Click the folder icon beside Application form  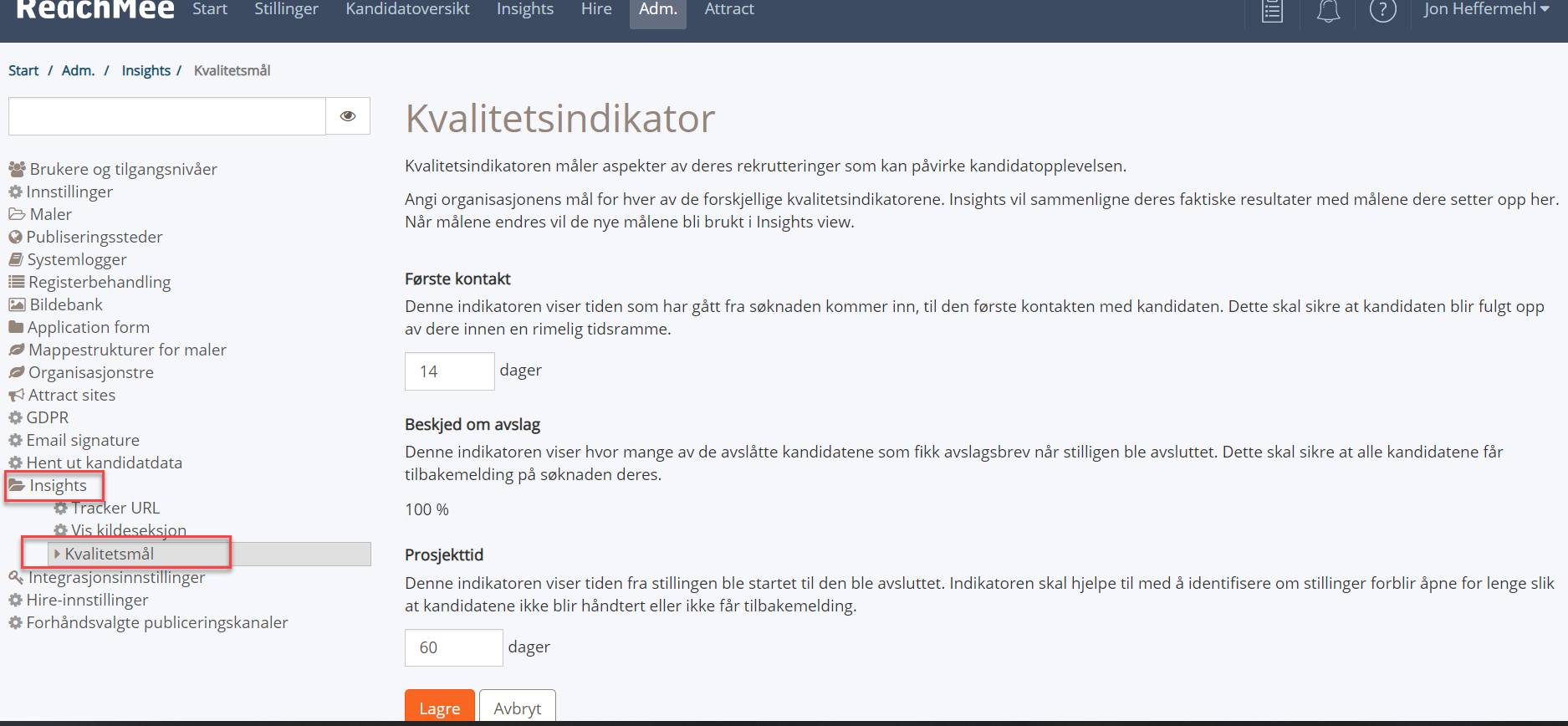pyautogui.click(x=16, y=327)
